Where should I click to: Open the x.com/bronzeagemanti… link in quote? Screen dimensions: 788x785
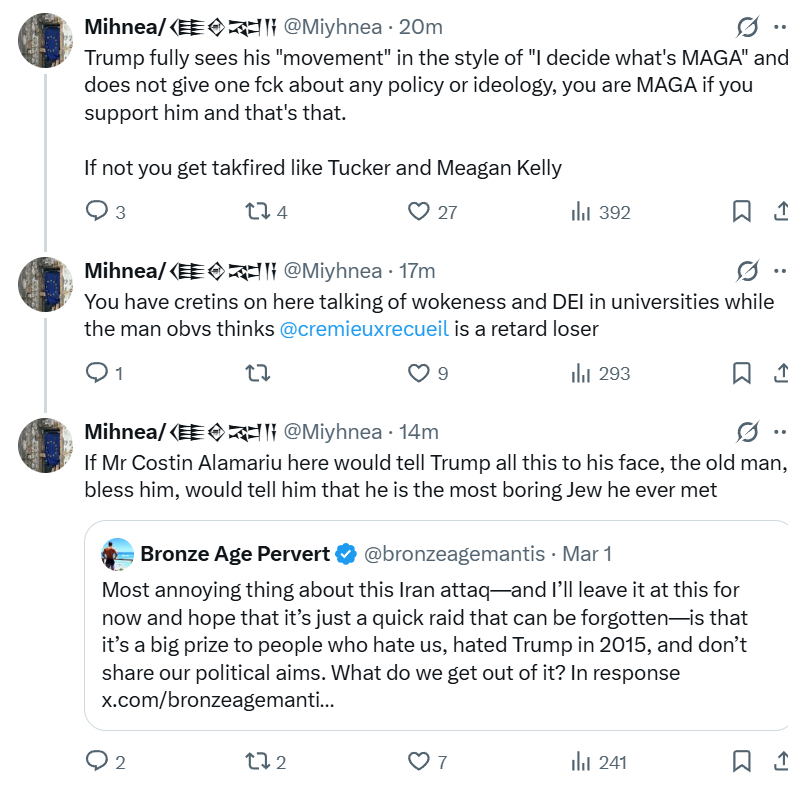218,700
